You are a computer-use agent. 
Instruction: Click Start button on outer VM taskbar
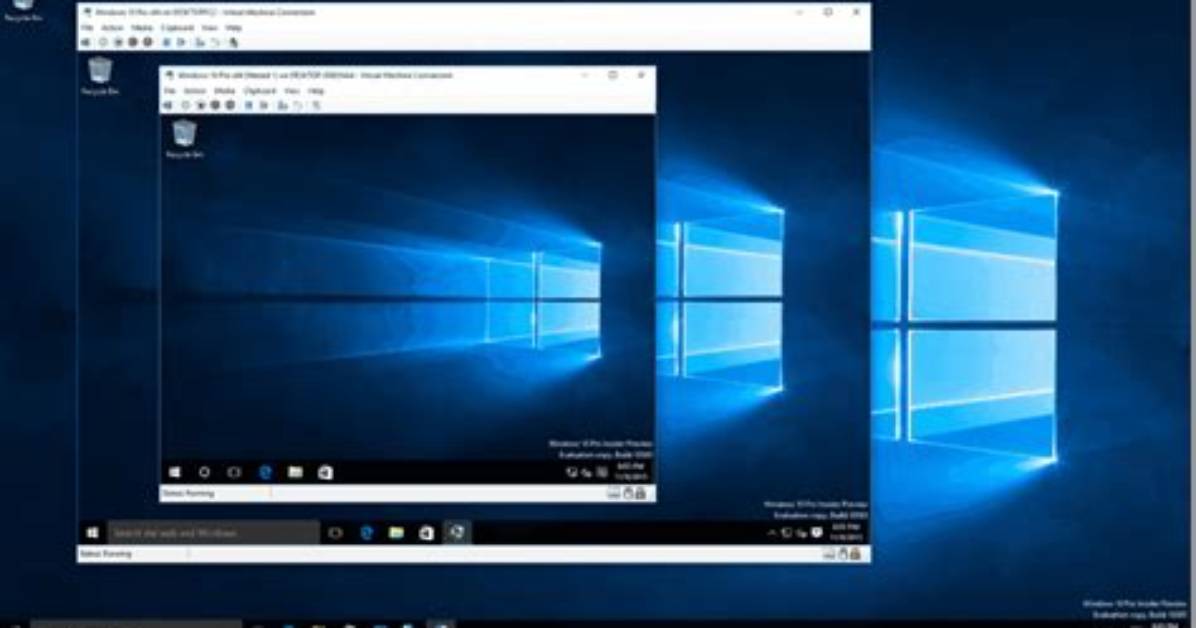click(92, 533)
